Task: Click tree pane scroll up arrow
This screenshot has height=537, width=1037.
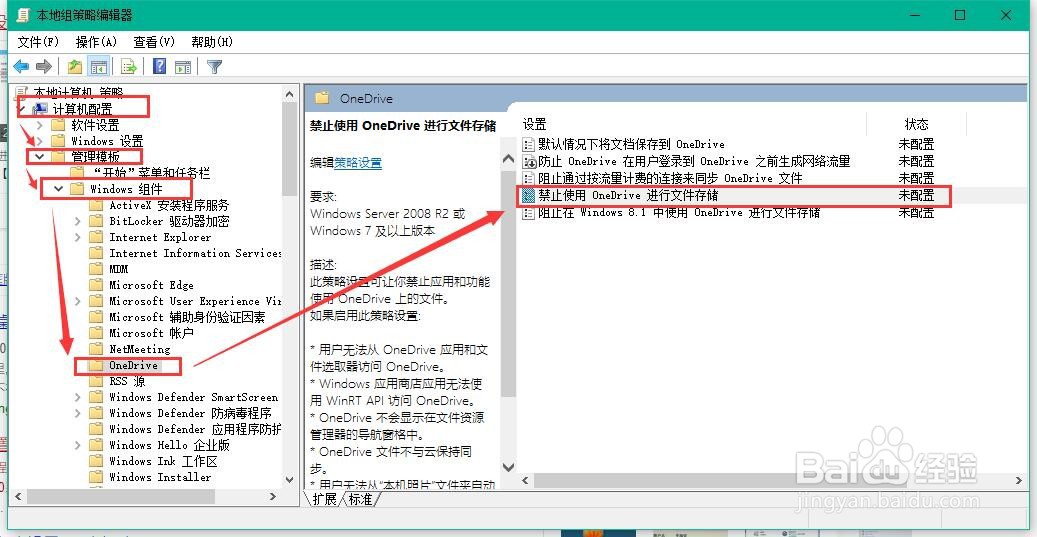Action: [290, 95]
